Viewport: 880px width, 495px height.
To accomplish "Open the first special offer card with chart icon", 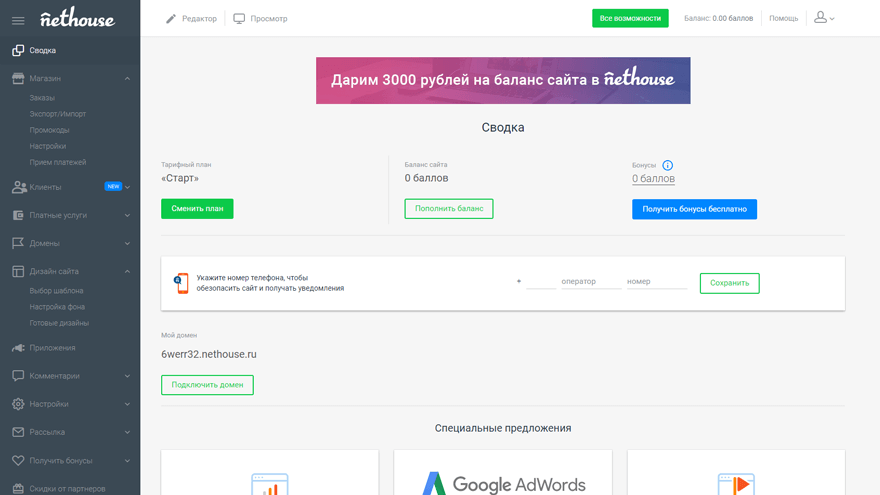I will (270, 473).
